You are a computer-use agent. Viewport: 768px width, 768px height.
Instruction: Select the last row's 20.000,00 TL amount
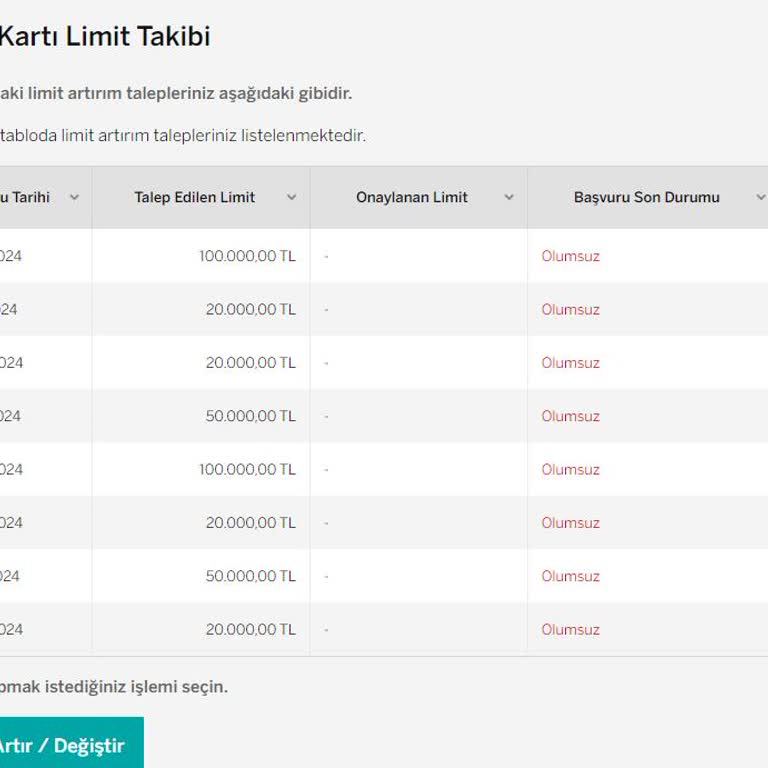[x=251, y=629]
